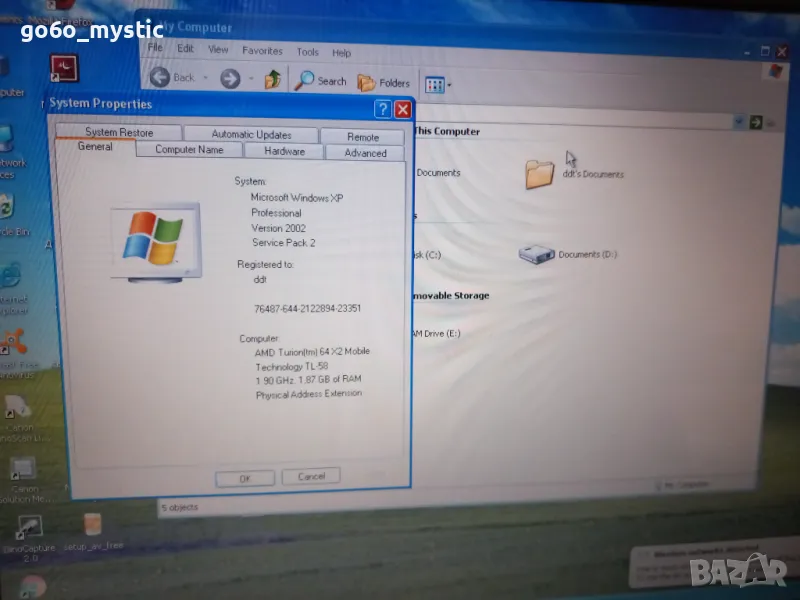Select the Documents (D:) drive icon
Screen dimensions: 800x600
(536, 254)
